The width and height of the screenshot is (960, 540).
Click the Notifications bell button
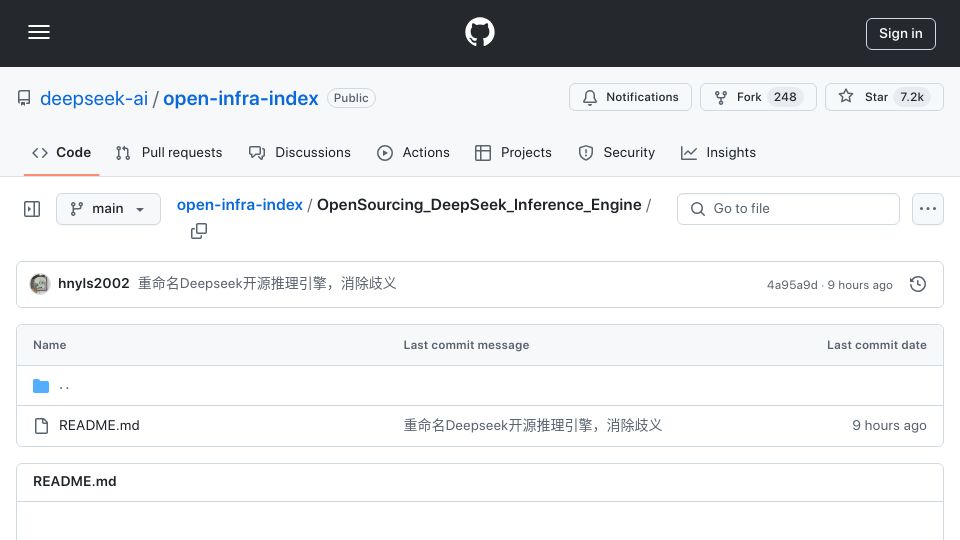coord(630,97)
